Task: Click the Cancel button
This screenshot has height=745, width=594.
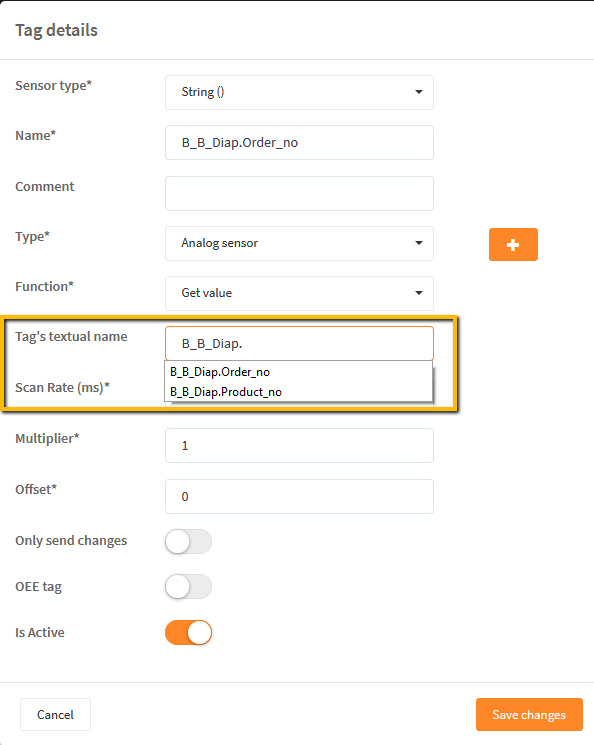Action: (55, 715)
